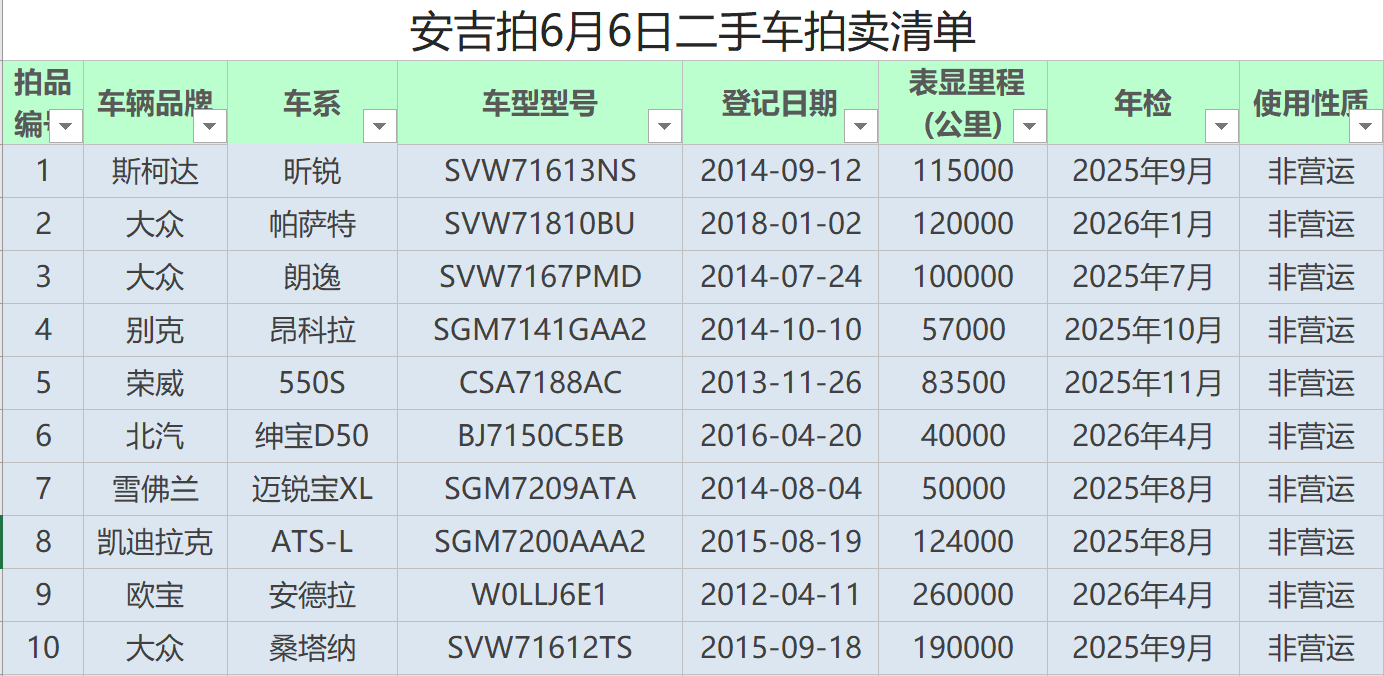The image size is (1384, 676).
Task: Select cell 雪佛兰
Action: [x=155, y=489]
